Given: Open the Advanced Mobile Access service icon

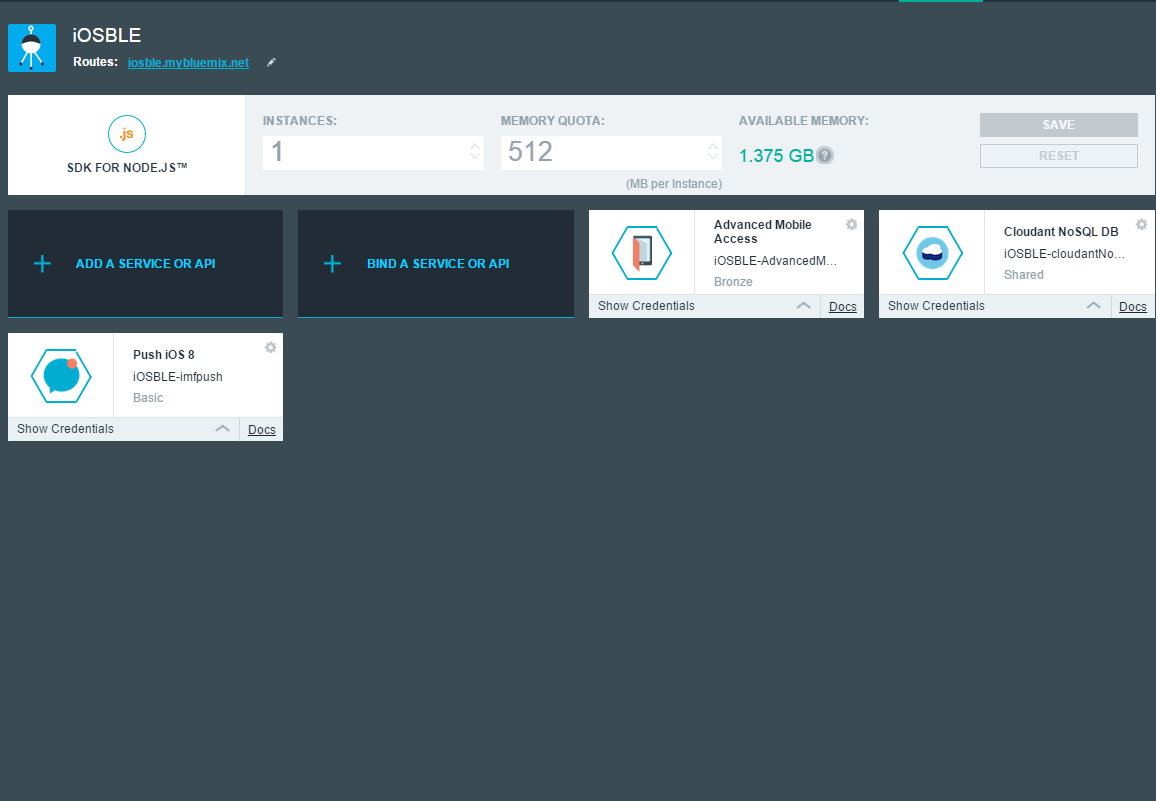Looking at the screenshot, I should (x=642, y=253).
